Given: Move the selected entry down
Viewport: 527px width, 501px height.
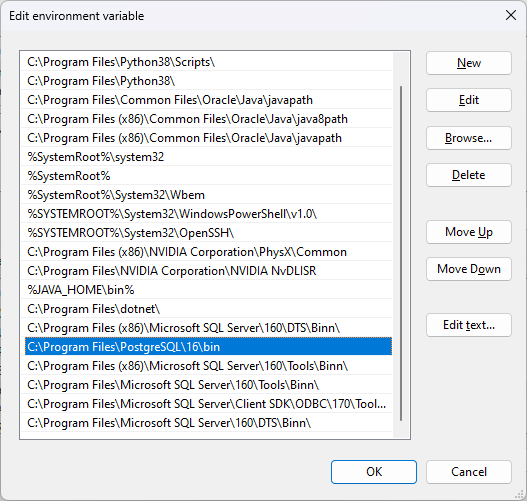Looking at the screenshot, I should (x=469, y=269).
